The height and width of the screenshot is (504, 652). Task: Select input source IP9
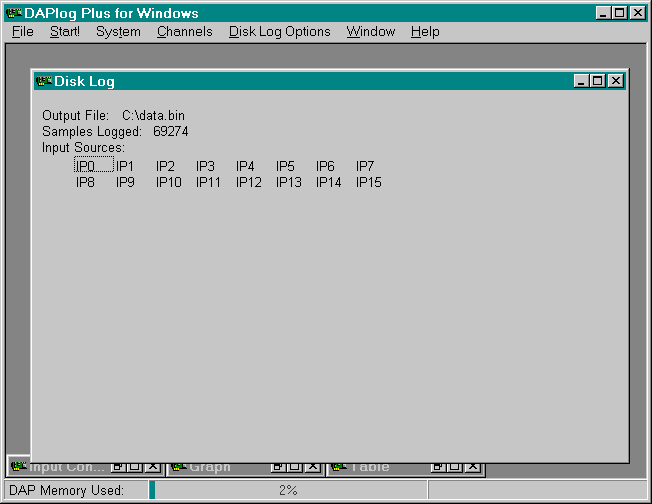pos(125,182)
